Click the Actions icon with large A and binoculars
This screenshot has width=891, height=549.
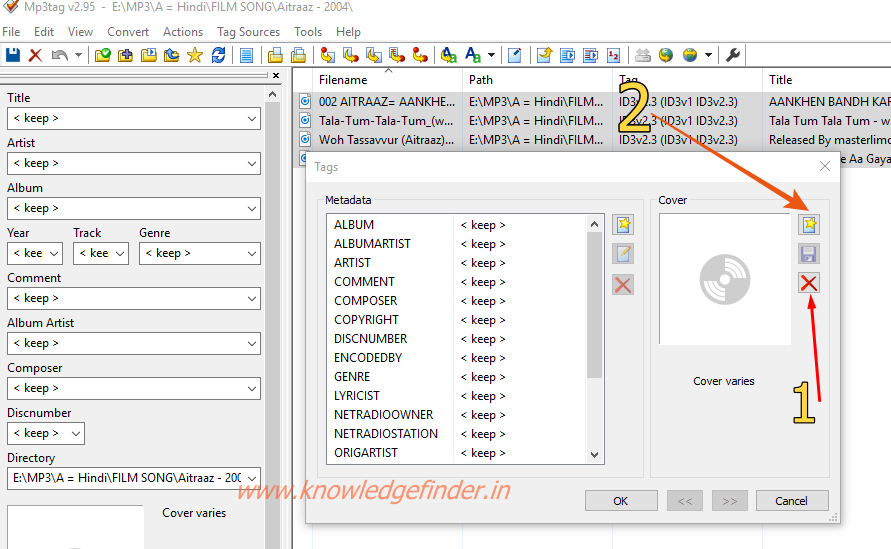pyautogui.click(x=448, y=55)
